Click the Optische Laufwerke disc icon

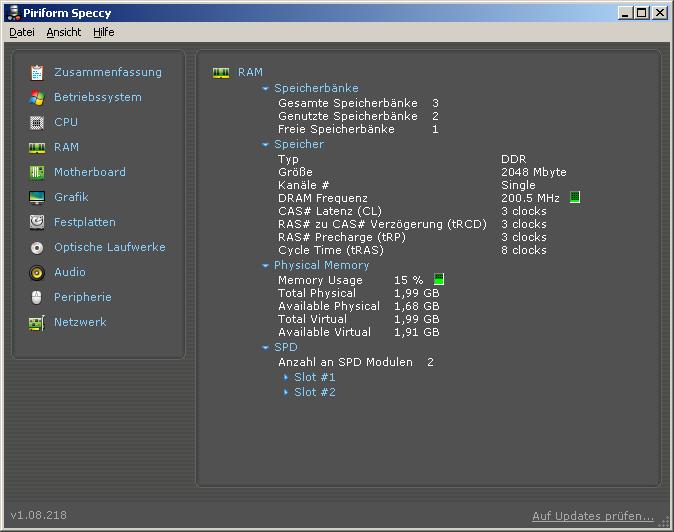pos(37,248)
